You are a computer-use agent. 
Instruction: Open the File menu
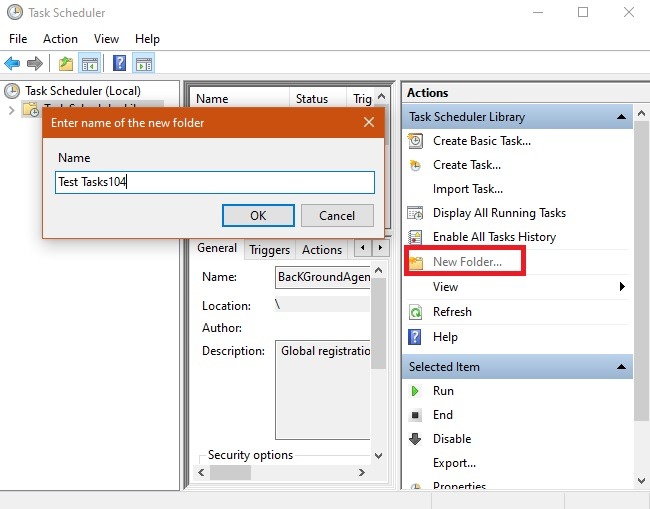(18, 39)
